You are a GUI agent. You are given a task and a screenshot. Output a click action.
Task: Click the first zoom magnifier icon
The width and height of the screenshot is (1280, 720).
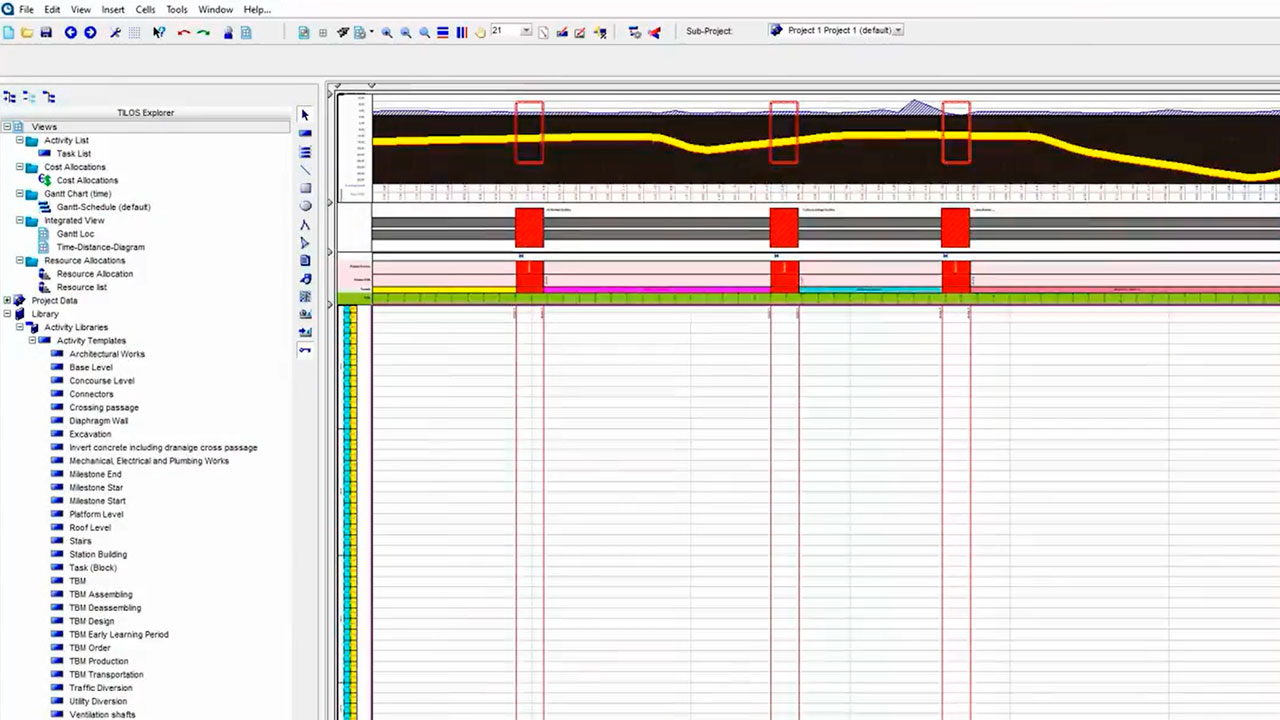[387, 33]
